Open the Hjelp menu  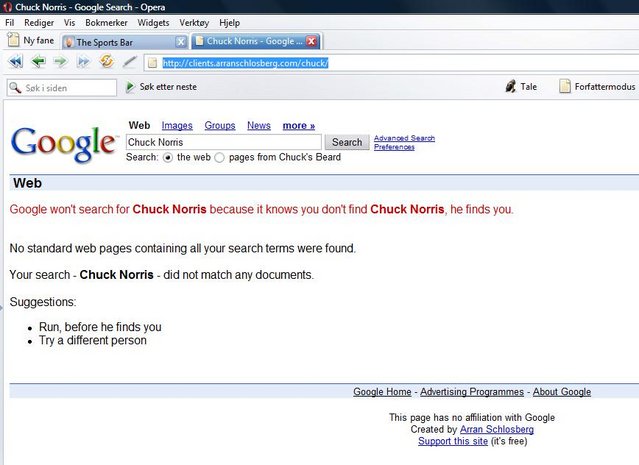tap(229, 23)
